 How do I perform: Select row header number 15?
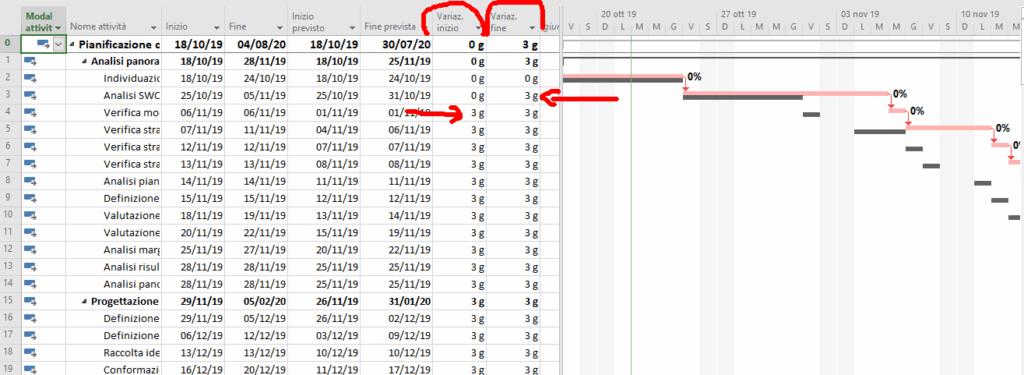click(x=10, y=301)
